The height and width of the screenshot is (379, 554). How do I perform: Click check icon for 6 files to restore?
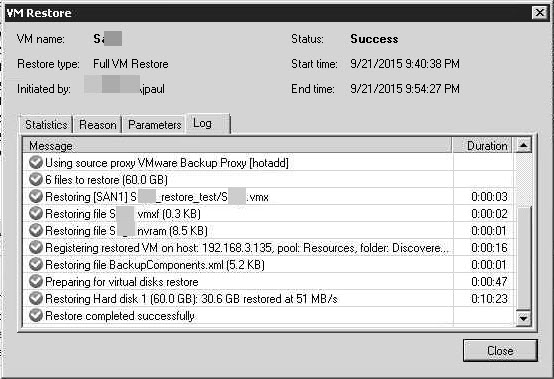36,179
